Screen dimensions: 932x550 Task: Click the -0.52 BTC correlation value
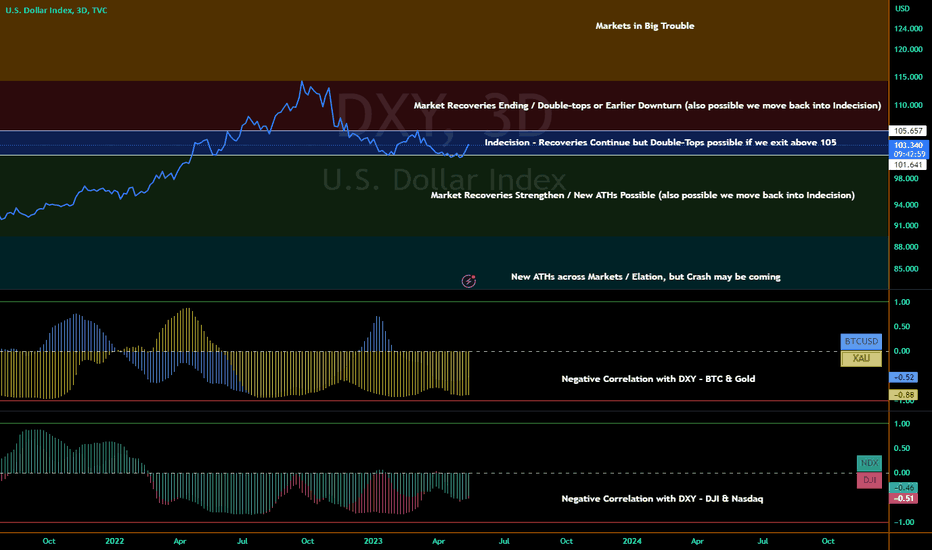click(903, 377)
